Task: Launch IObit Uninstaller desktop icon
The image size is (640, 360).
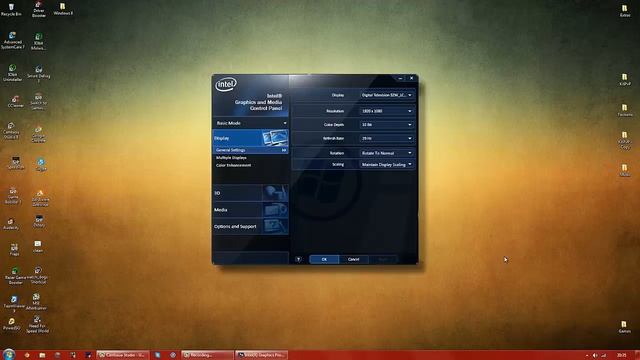Action: (x=12, y=73)
